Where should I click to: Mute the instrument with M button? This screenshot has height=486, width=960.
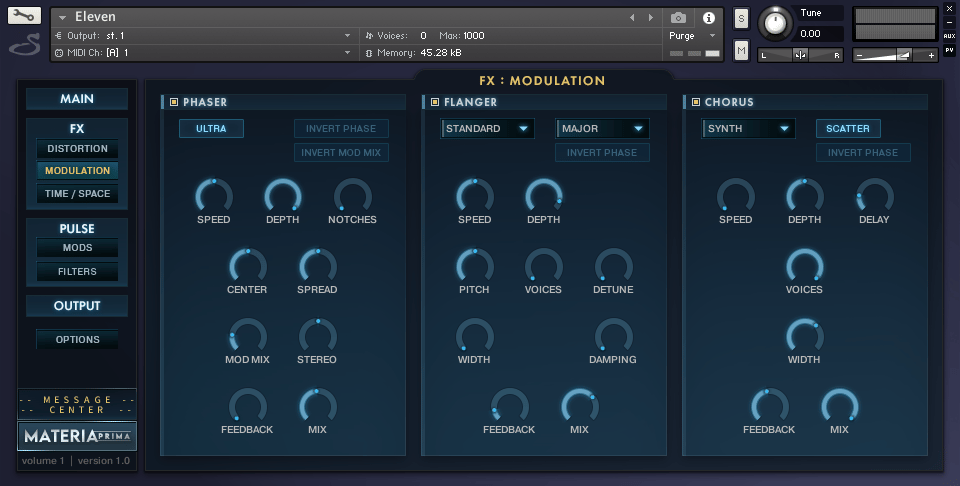(741, 50)
